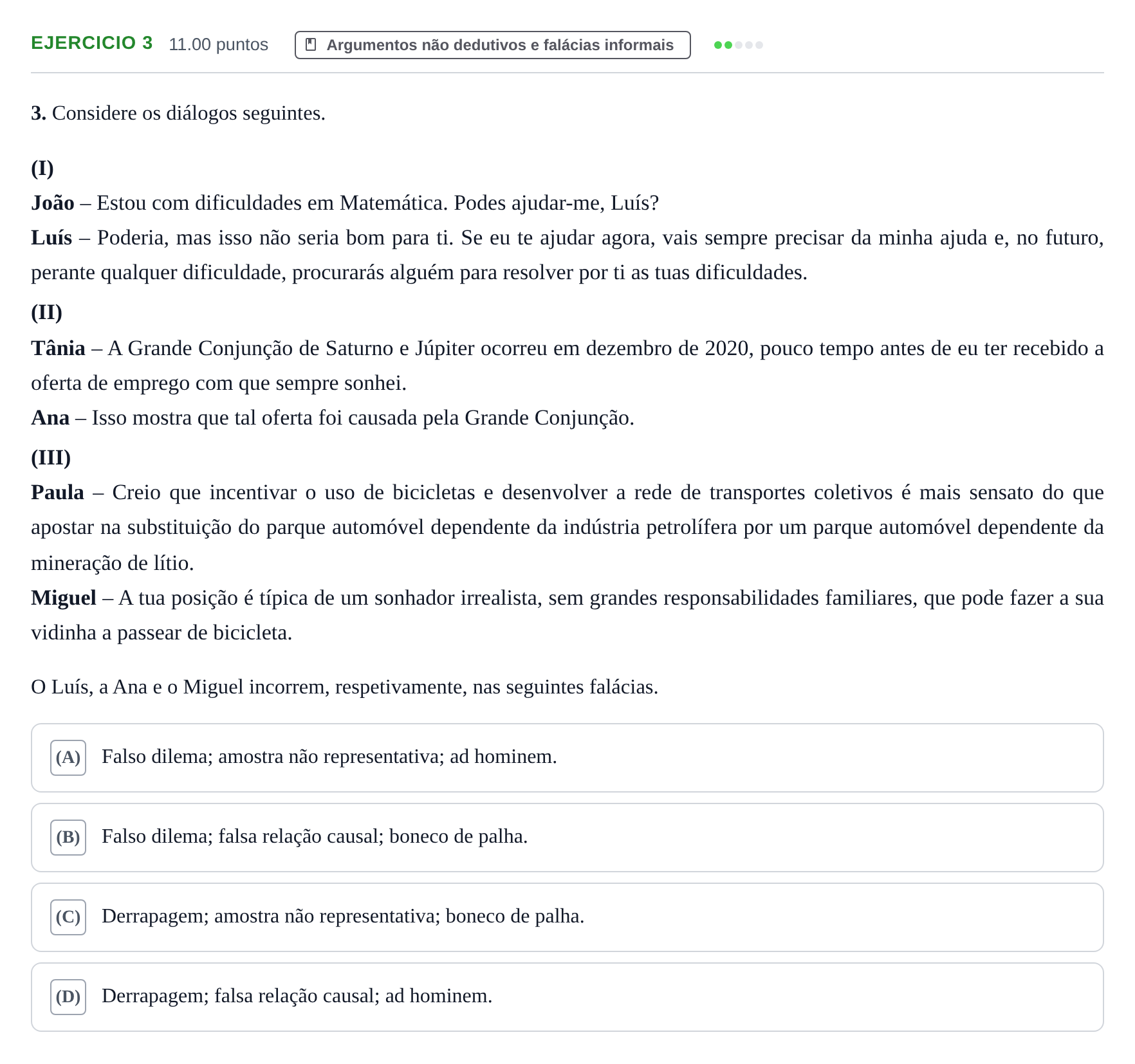Click the 'Derrapagem; amostra não representativa; boneco de palha.' text

coord(343,916)
